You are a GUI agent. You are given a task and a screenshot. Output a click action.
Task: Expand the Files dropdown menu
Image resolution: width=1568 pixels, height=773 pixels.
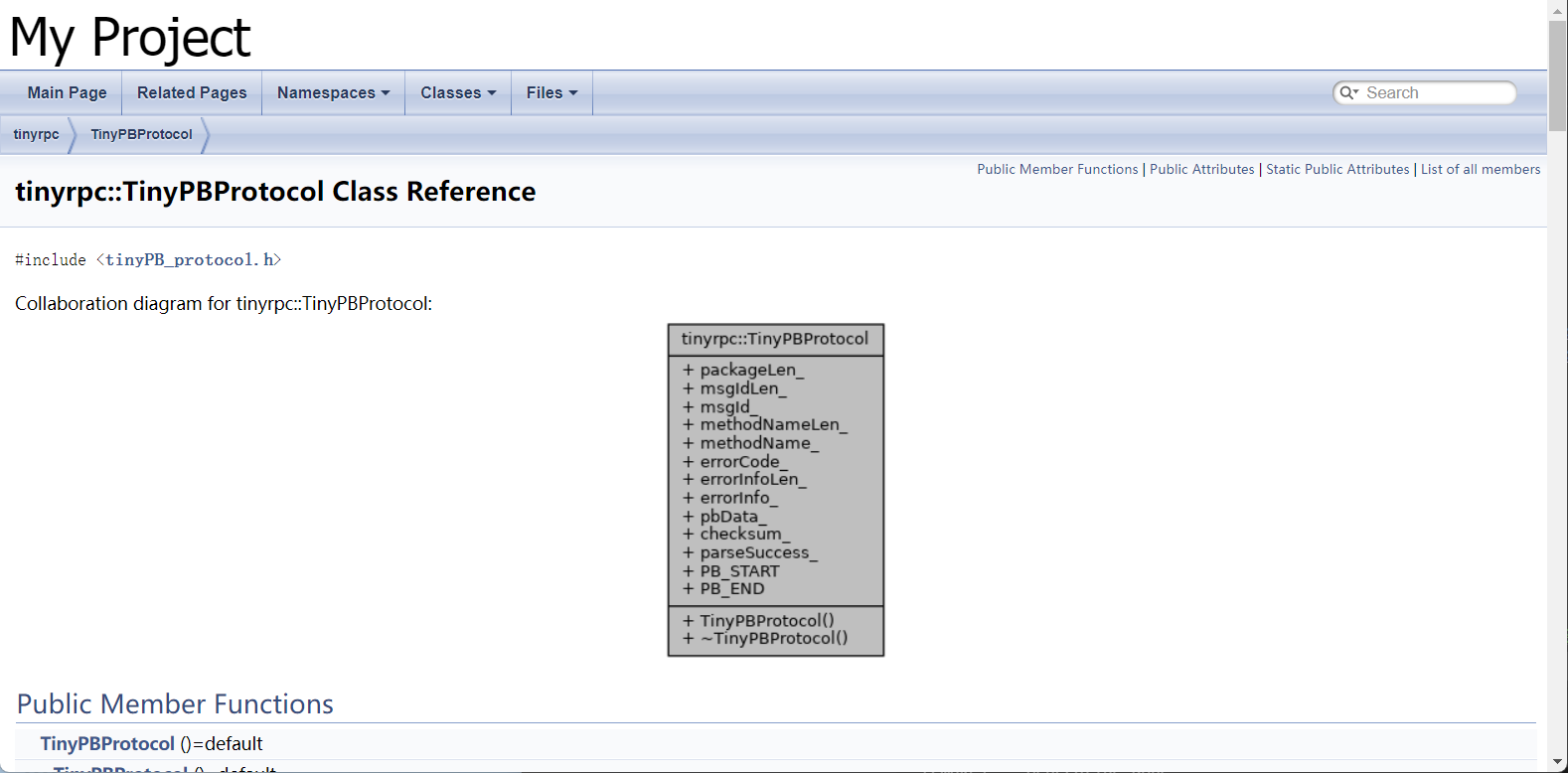551,92
